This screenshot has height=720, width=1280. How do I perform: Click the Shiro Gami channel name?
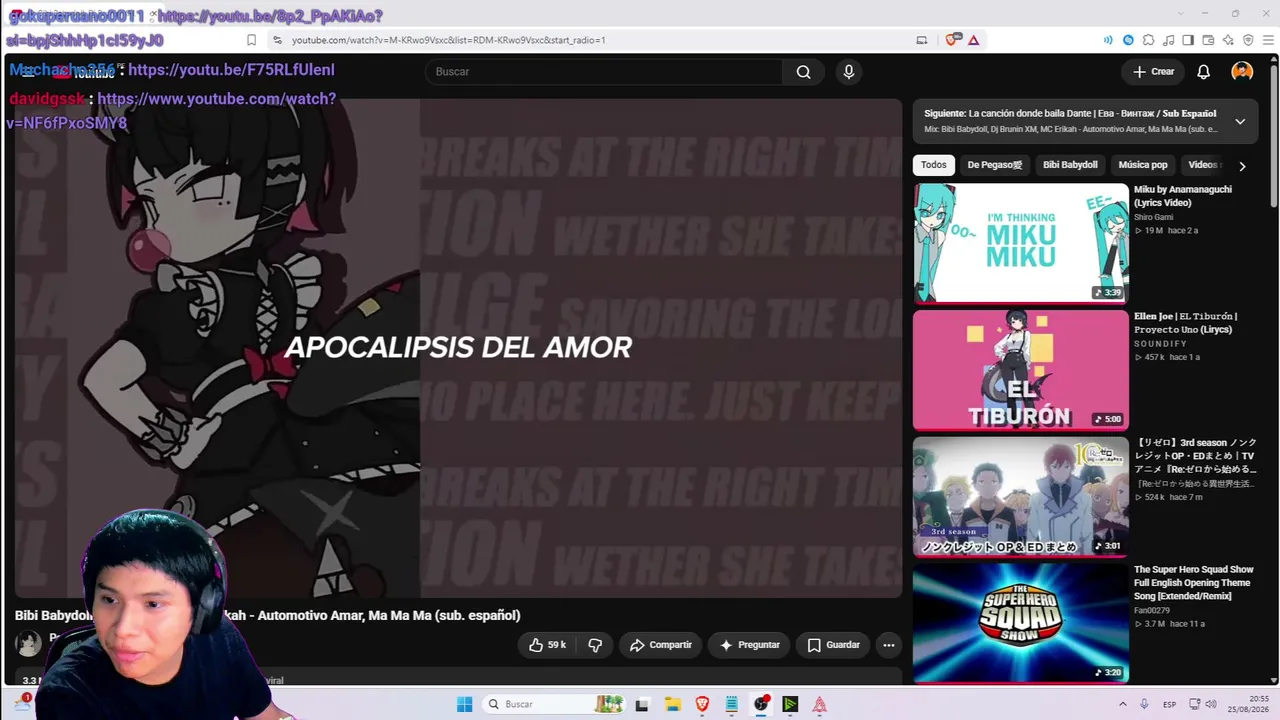1153,217
